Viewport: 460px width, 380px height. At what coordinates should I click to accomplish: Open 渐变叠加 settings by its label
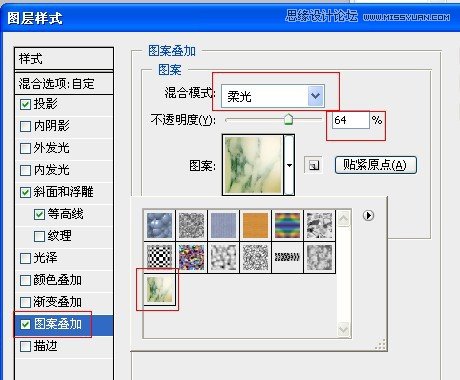point(58,302)
